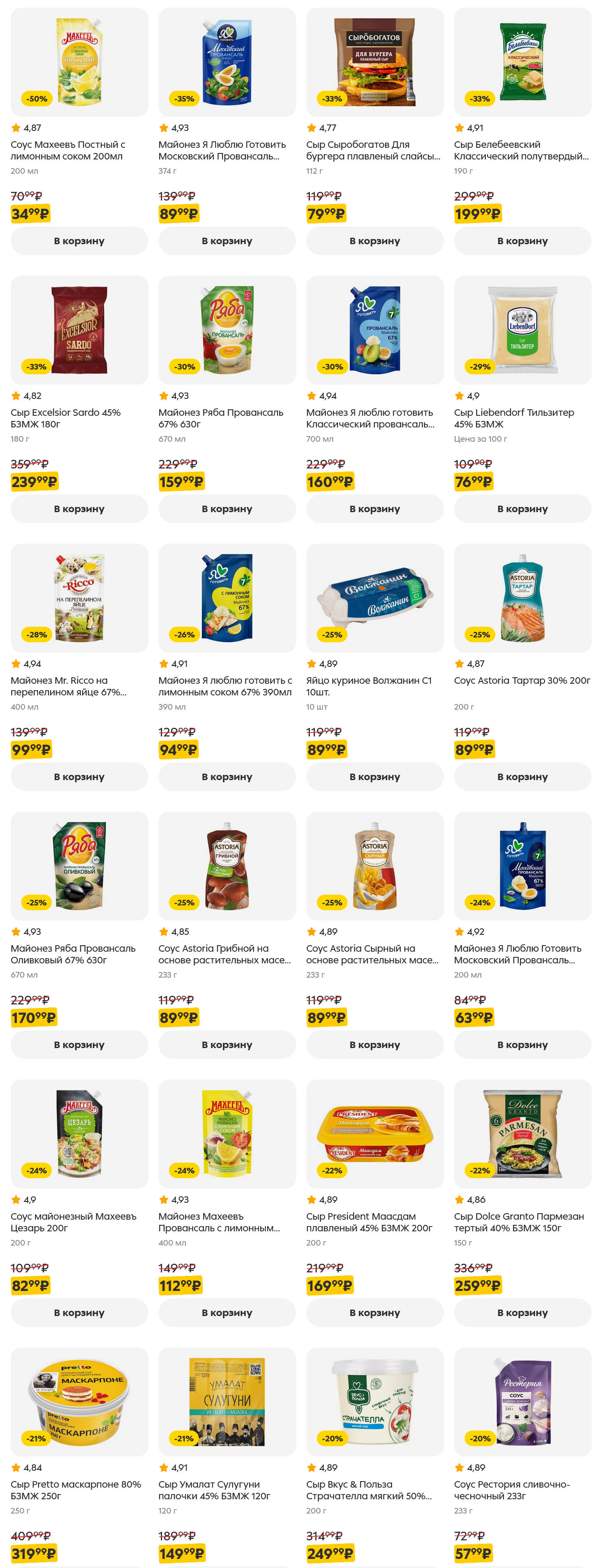Screen dimensions: 593x1568
Task: Click the -50% discount badge on Махеевъ Постный
Action: coord(37,99)
